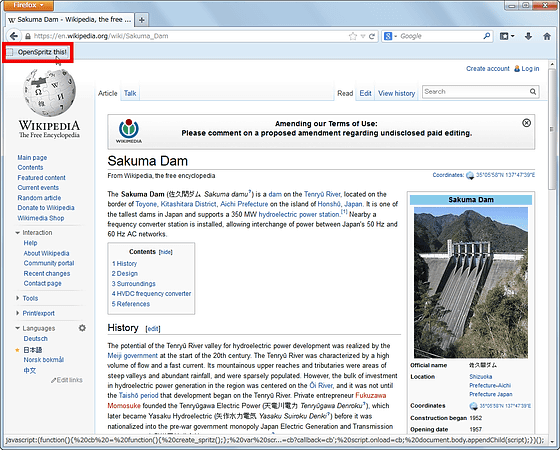
Task: Open hydroelectric power station link
Action: coord(299,215)
